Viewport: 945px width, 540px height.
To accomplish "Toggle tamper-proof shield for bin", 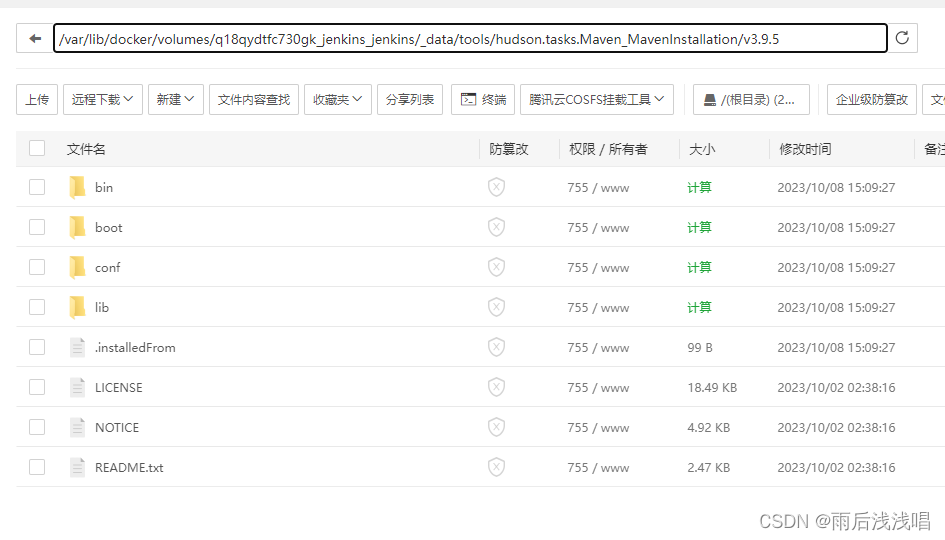I will pyautogui.click(x=496, y=187).
